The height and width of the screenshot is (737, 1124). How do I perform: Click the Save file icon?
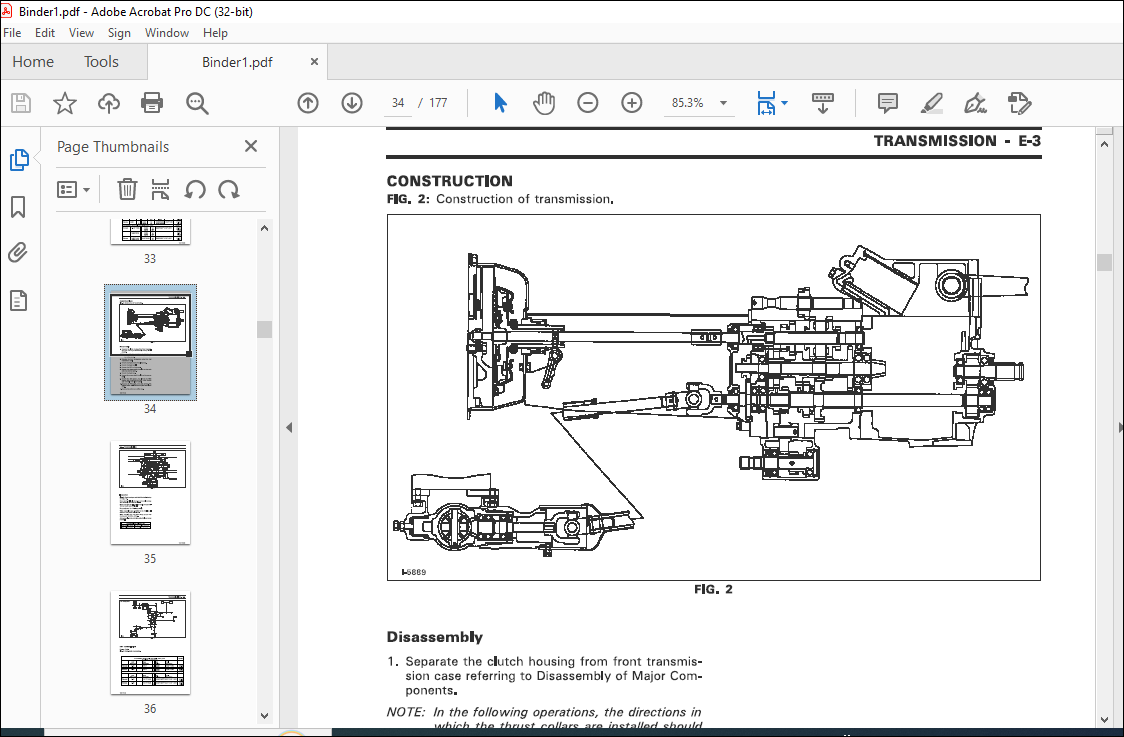(21, 103)
